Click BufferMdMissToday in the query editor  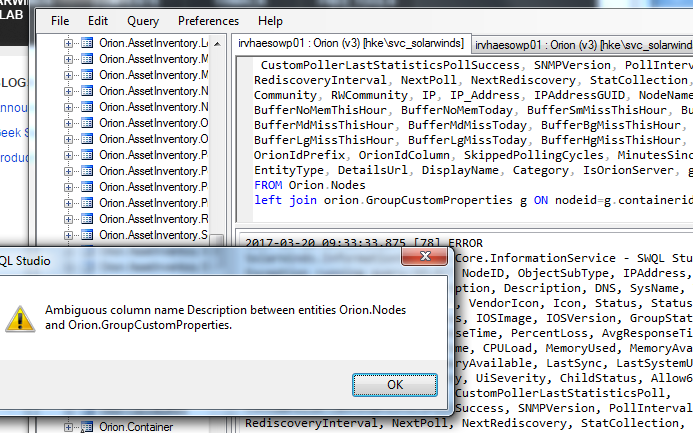click(x=467, y=125)
